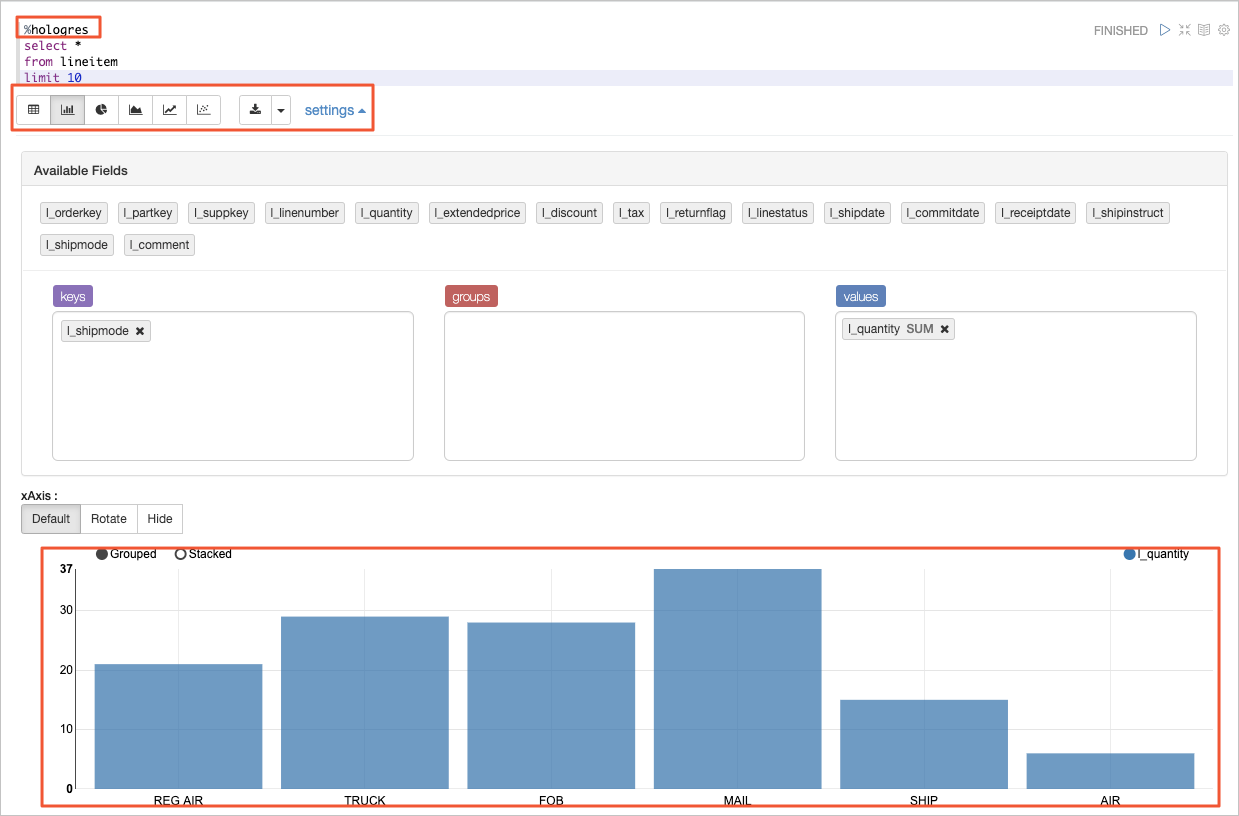Image resolution: width=1239 pixels, height=816 pixels.
Task: Select the area chart view icon
Action: tap(136, 110)
